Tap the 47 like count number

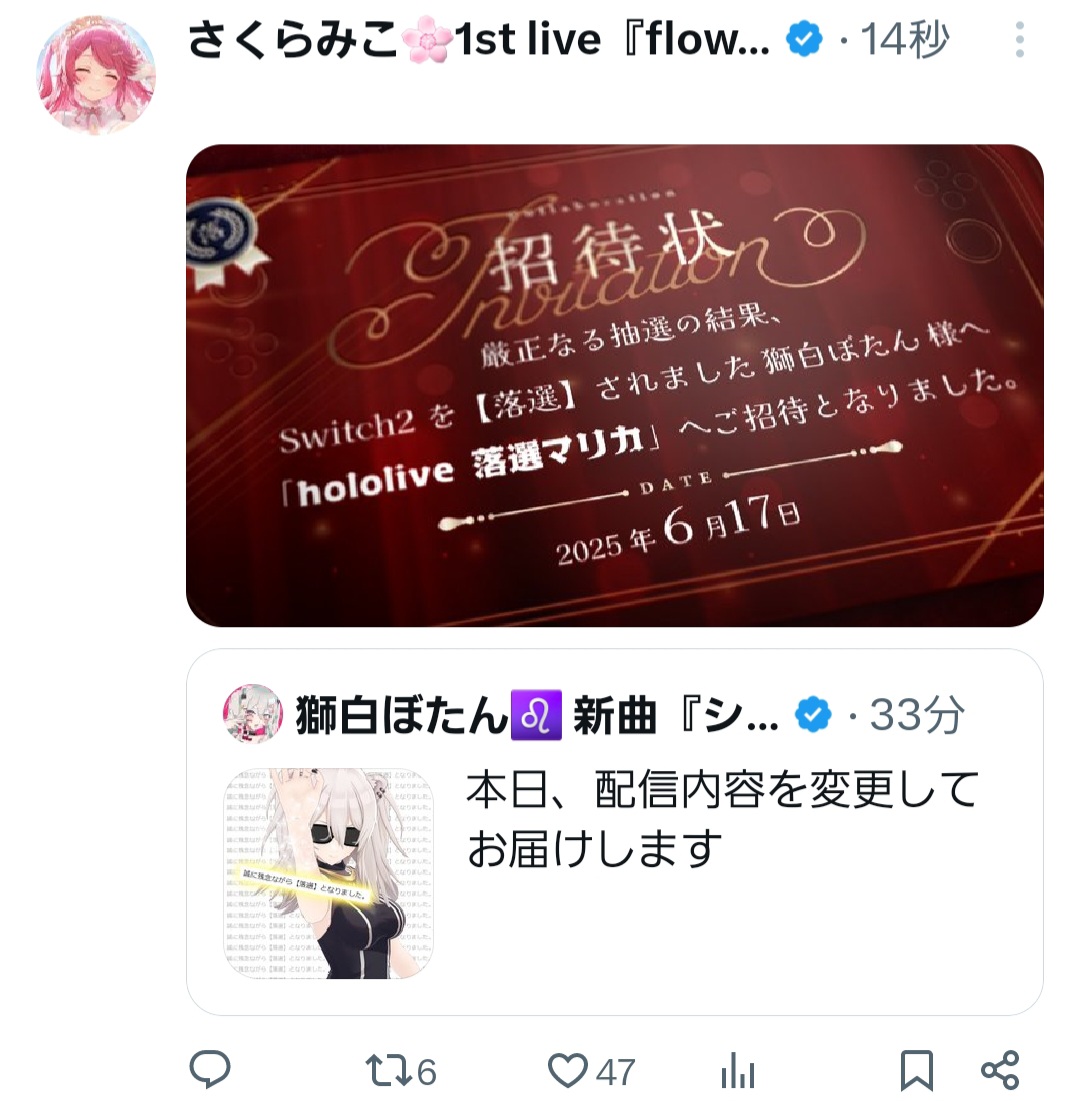pos(615,1072)
